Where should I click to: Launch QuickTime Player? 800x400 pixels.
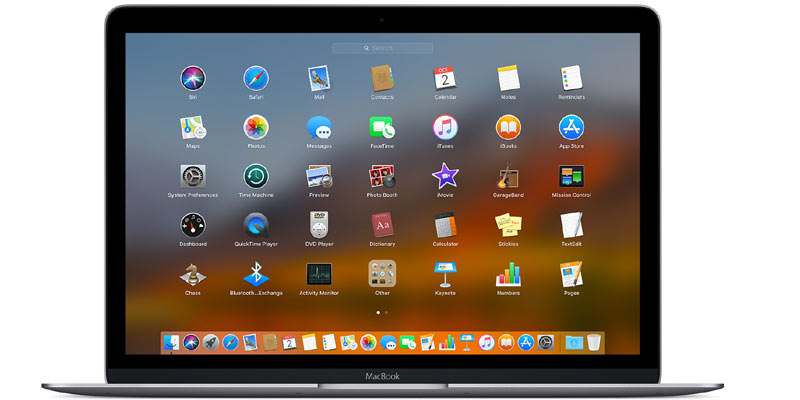[x=256, y=225]
